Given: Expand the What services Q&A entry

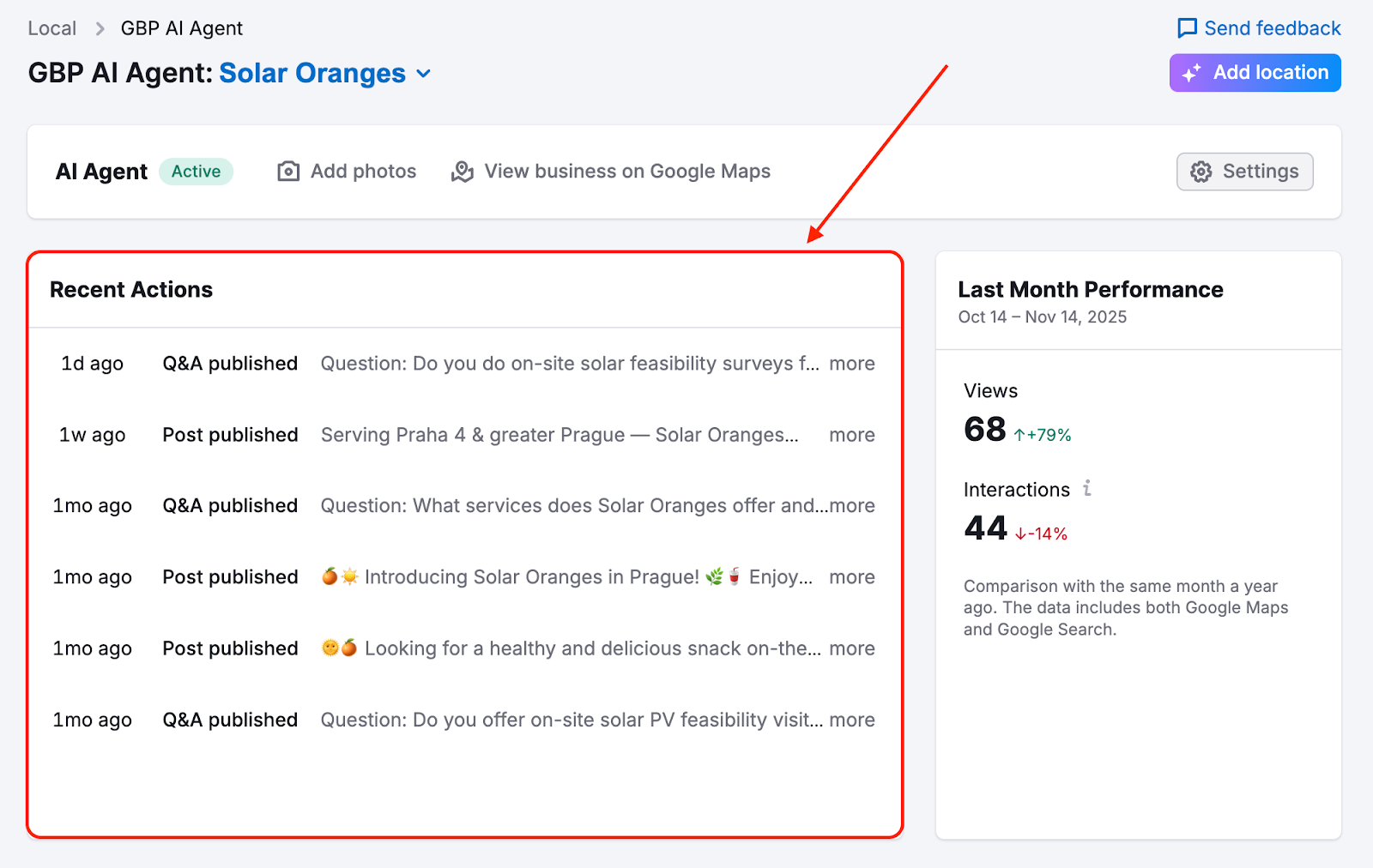Looking at the screenshot, I should coord(851,506).
